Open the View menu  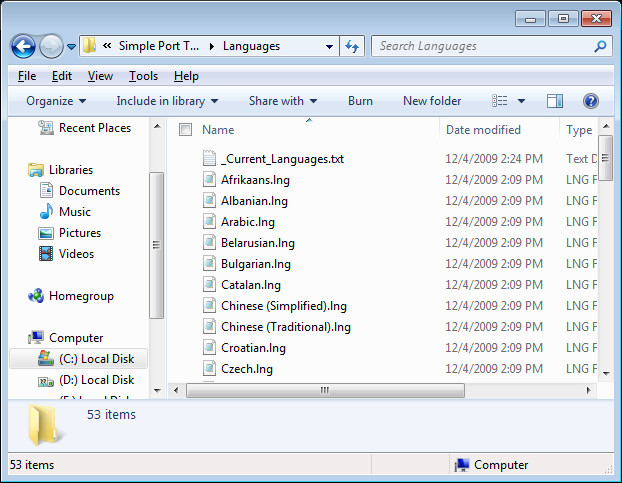point(100,76)
